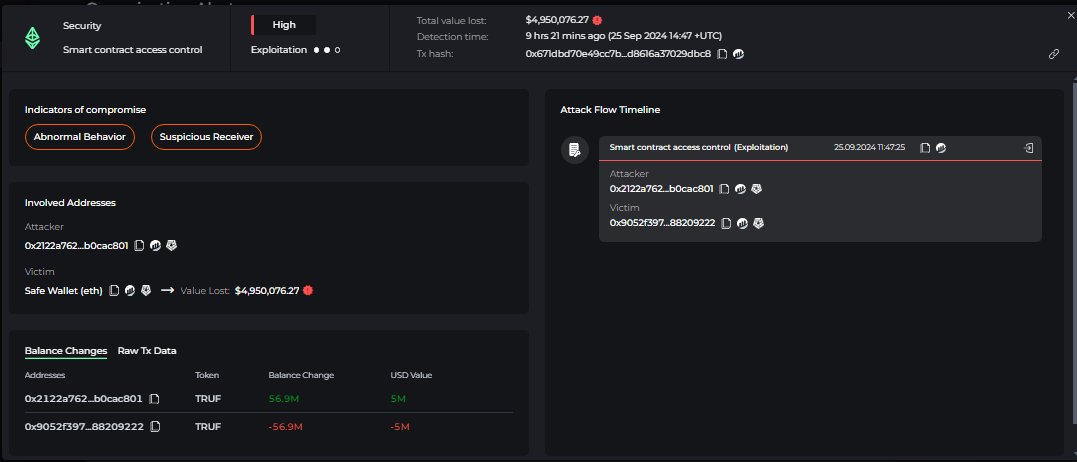
Task: Click the Attack Flow Timeline contract document icon
Action: point(575,150)
